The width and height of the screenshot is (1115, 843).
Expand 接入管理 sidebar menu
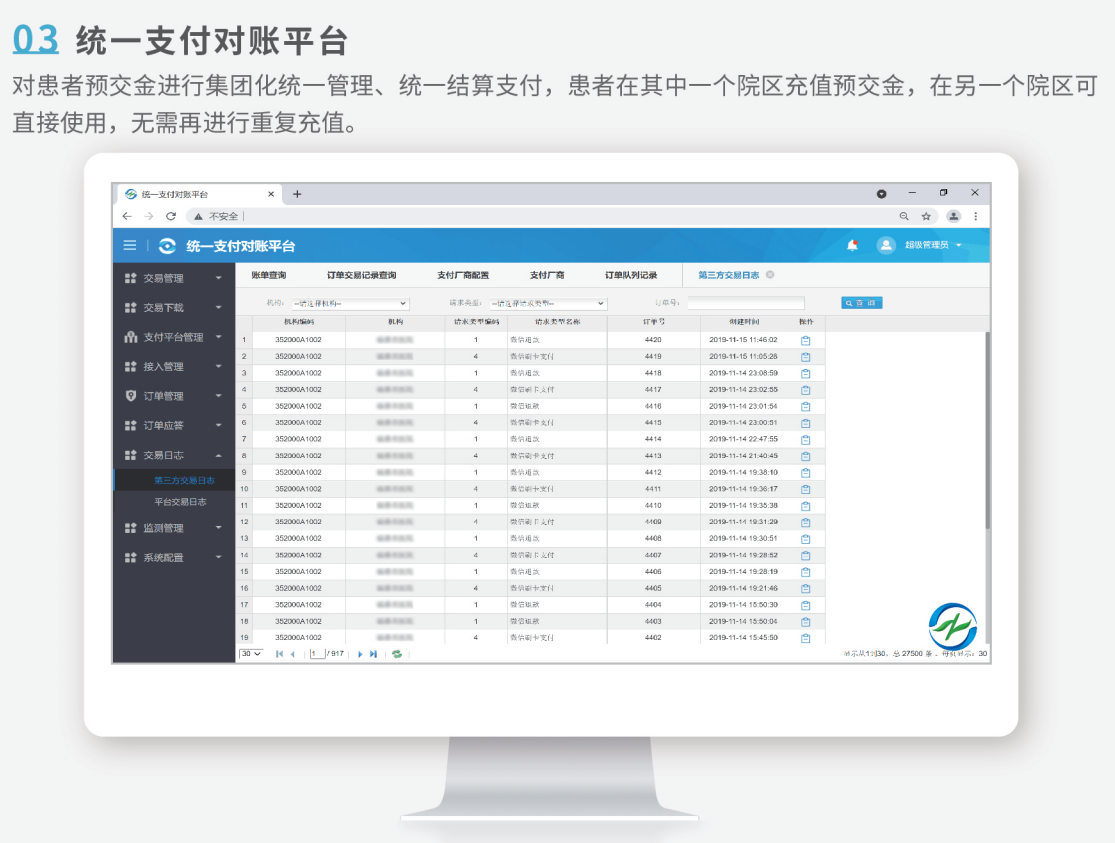pyautogui.click(x=174, y=366)
